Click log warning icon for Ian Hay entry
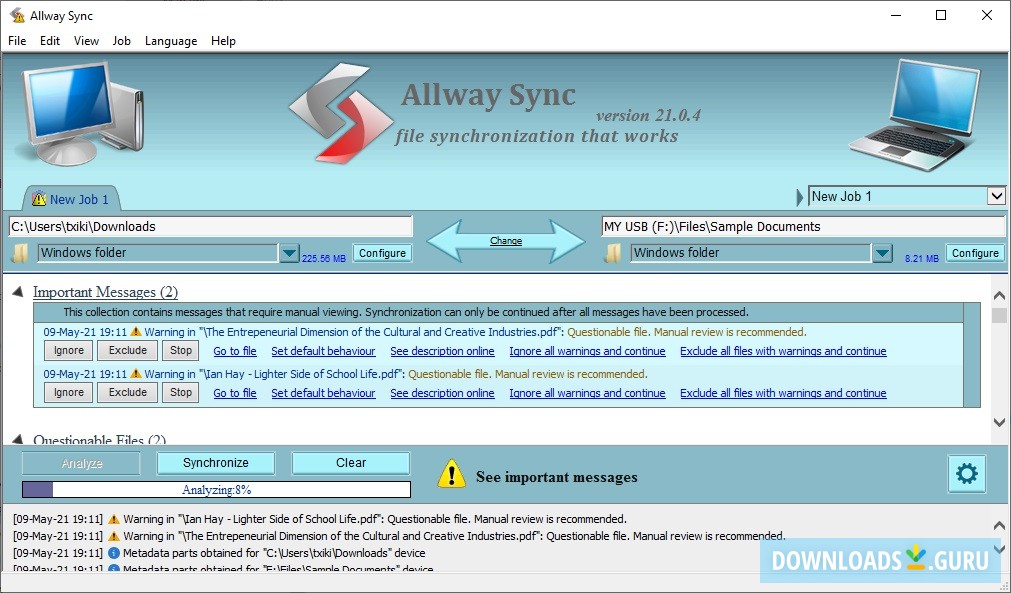Viewport: 1011px width, 593px height. pos(114,519)
